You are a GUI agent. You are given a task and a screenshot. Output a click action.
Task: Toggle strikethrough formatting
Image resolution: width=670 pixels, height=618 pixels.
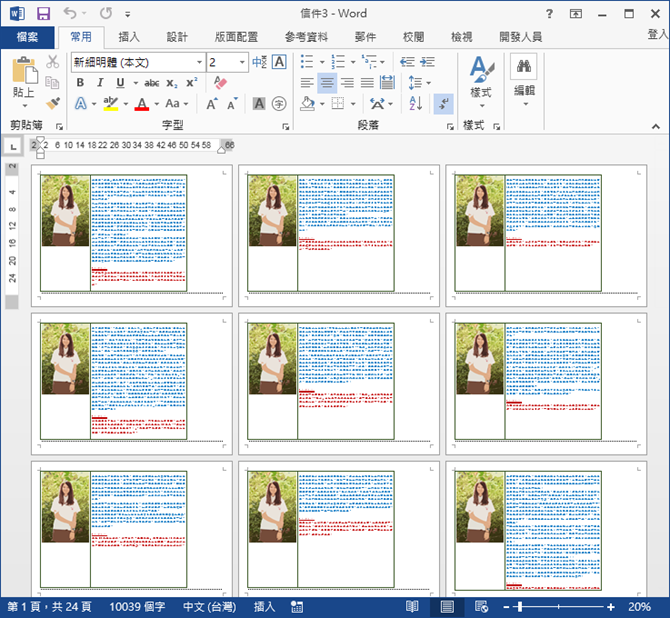151,83
